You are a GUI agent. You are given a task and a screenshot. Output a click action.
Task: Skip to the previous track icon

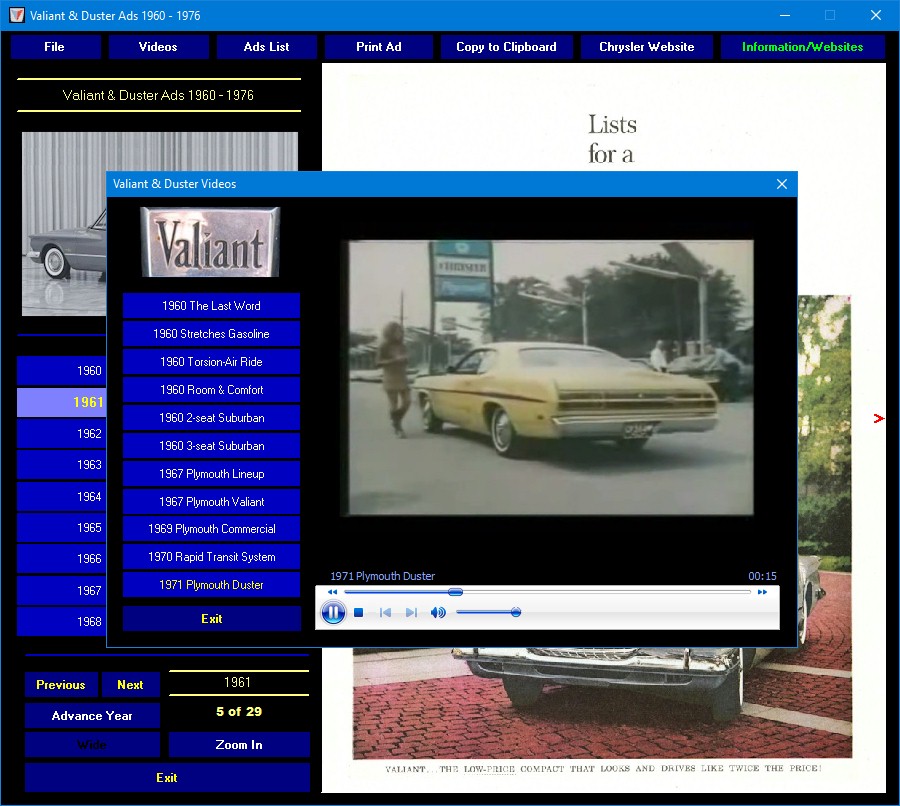385,613
